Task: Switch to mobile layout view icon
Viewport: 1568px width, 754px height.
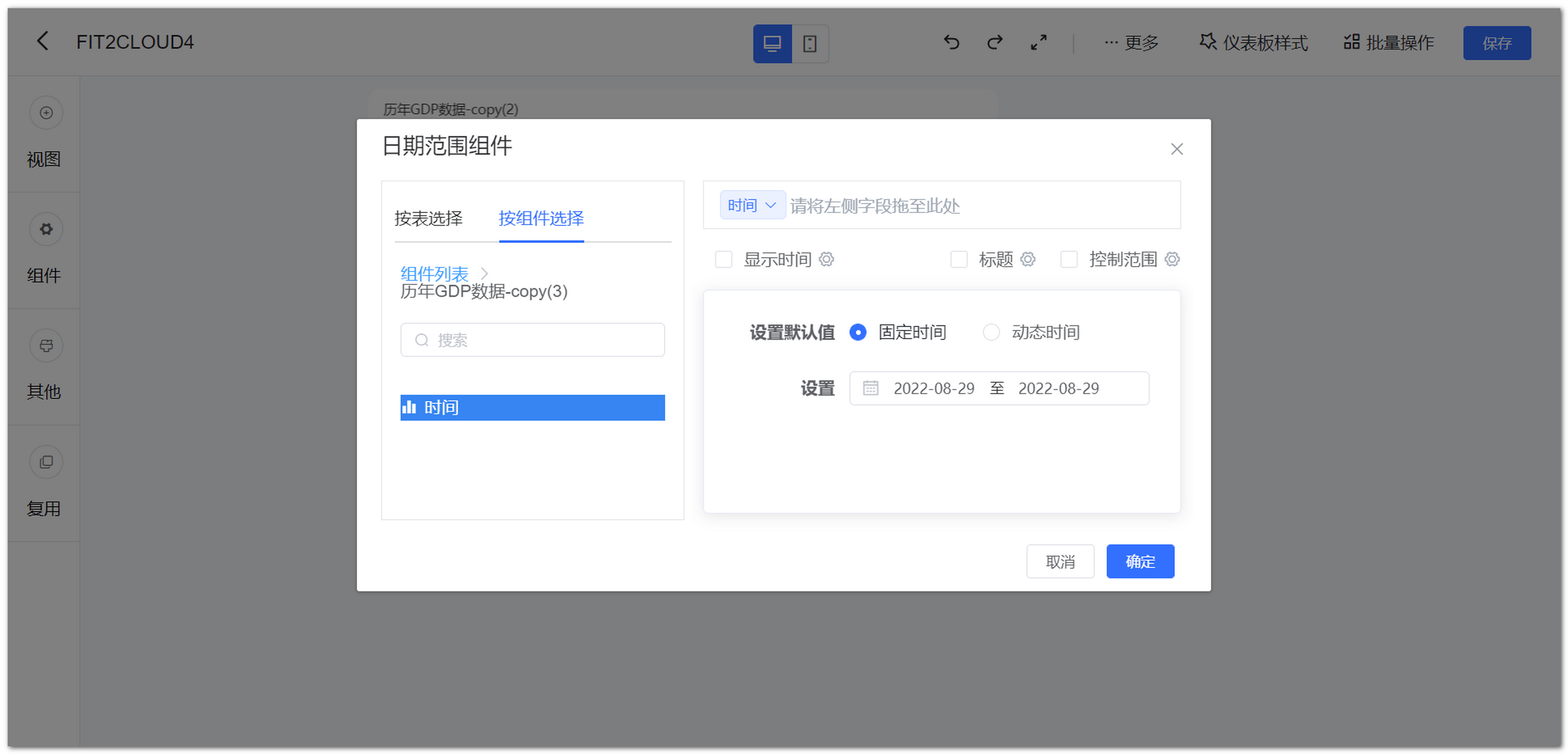Action: click(809, 43)
